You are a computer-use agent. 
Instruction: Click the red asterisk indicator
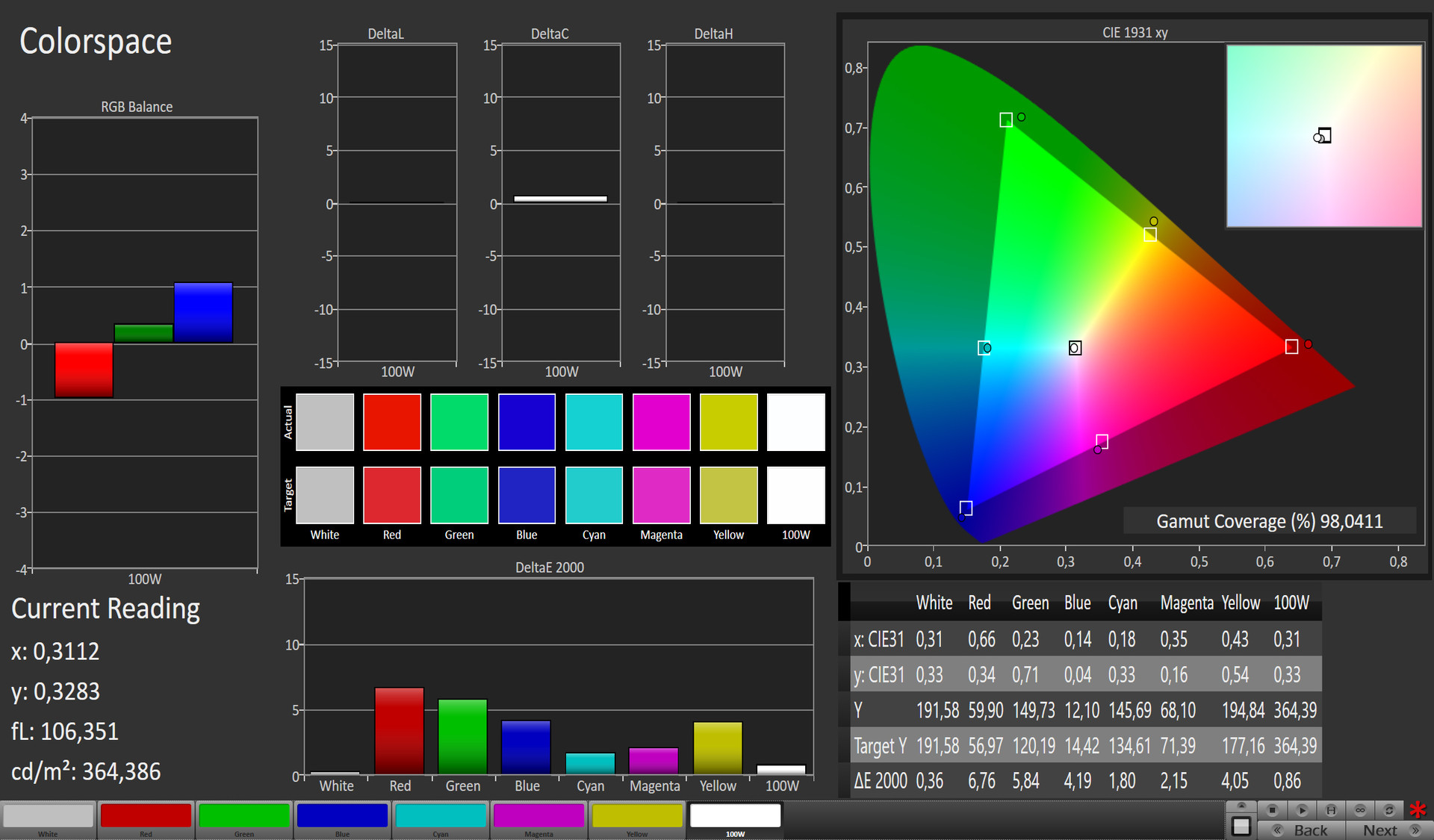(x=1418, y=809)
